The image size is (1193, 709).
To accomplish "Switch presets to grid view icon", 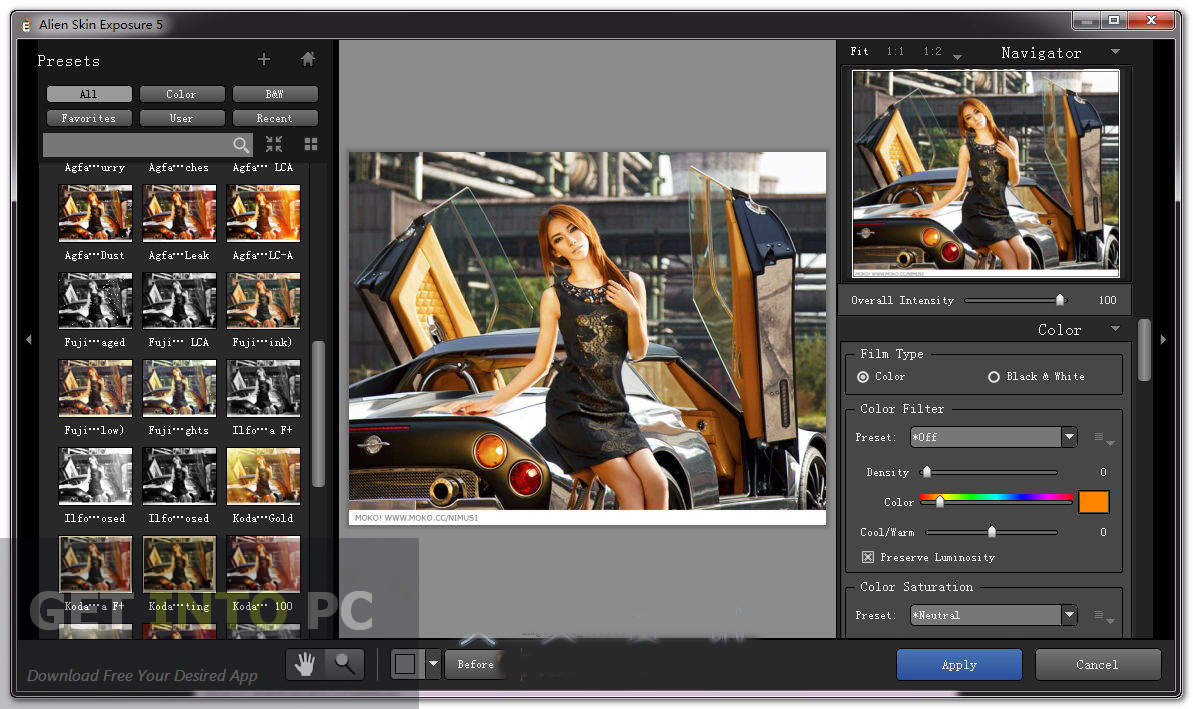I will click(x=310, y=144).
